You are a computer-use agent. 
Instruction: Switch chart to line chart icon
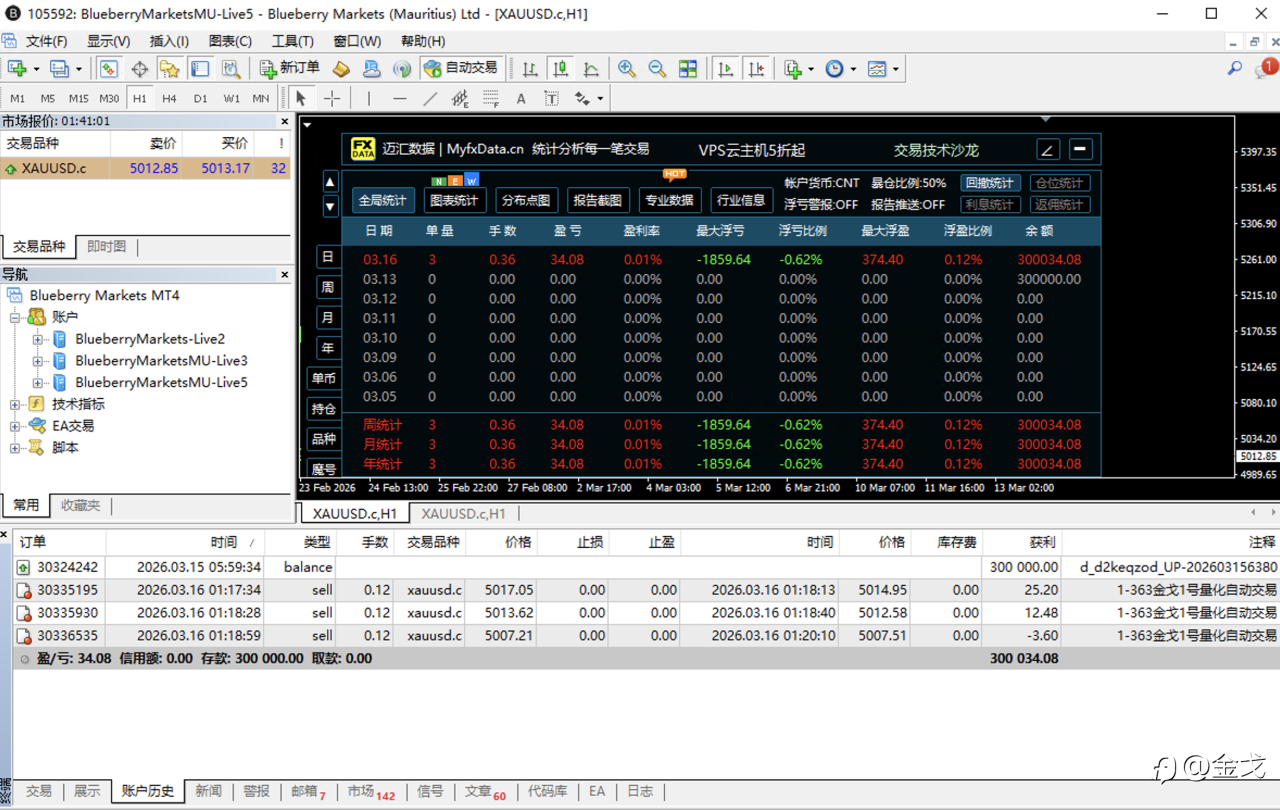pyautogui.click(x=591, y=69)
